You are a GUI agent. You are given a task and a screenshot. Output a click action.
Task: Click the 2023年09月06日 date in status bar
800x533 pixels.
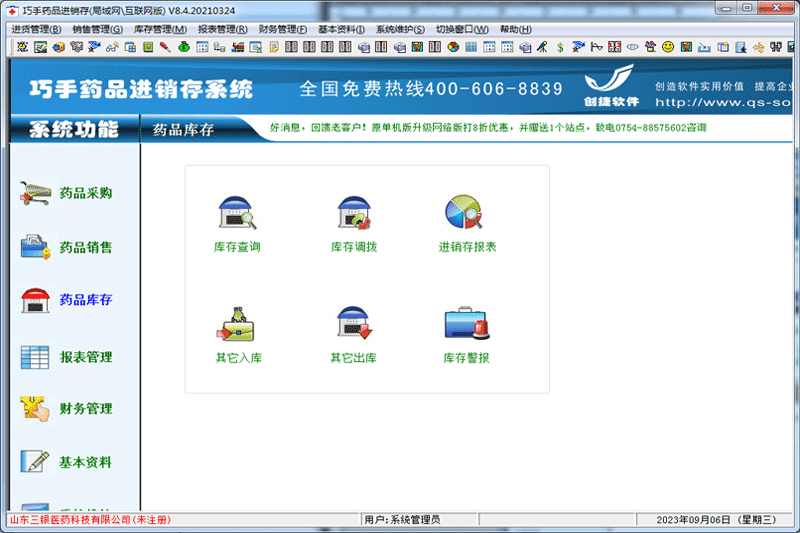click(715, 520)
